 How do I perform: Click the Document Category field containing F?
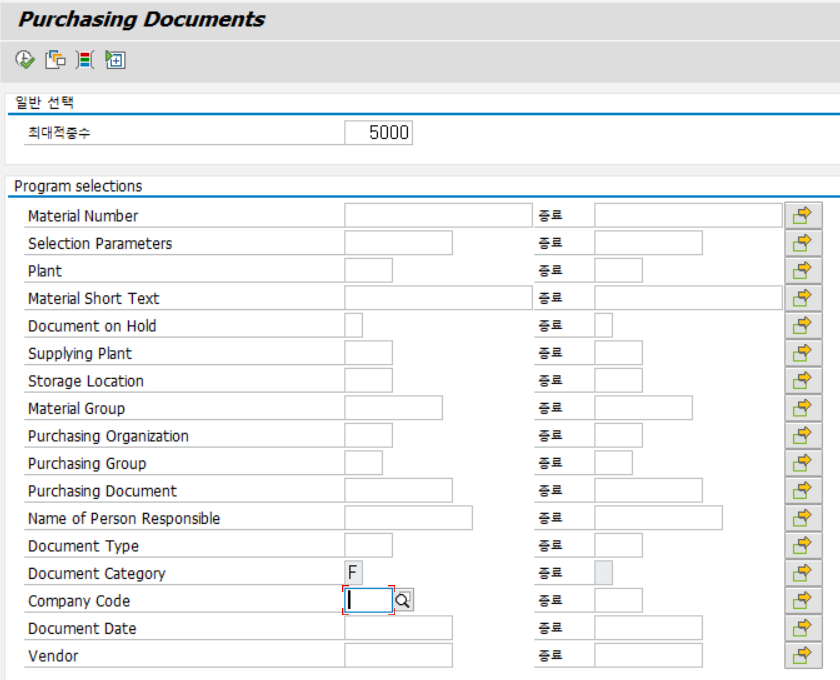(x=353, y=573)
